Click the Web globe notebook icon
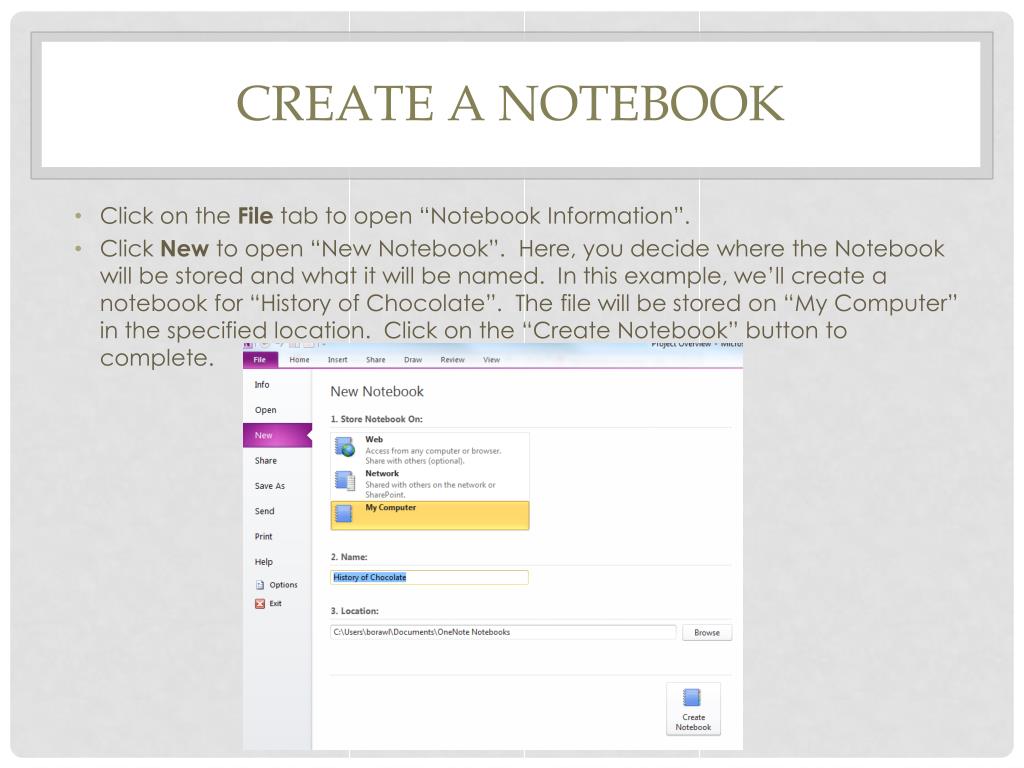This screenshot has height=768, width=1024. [x=345, y=447]
